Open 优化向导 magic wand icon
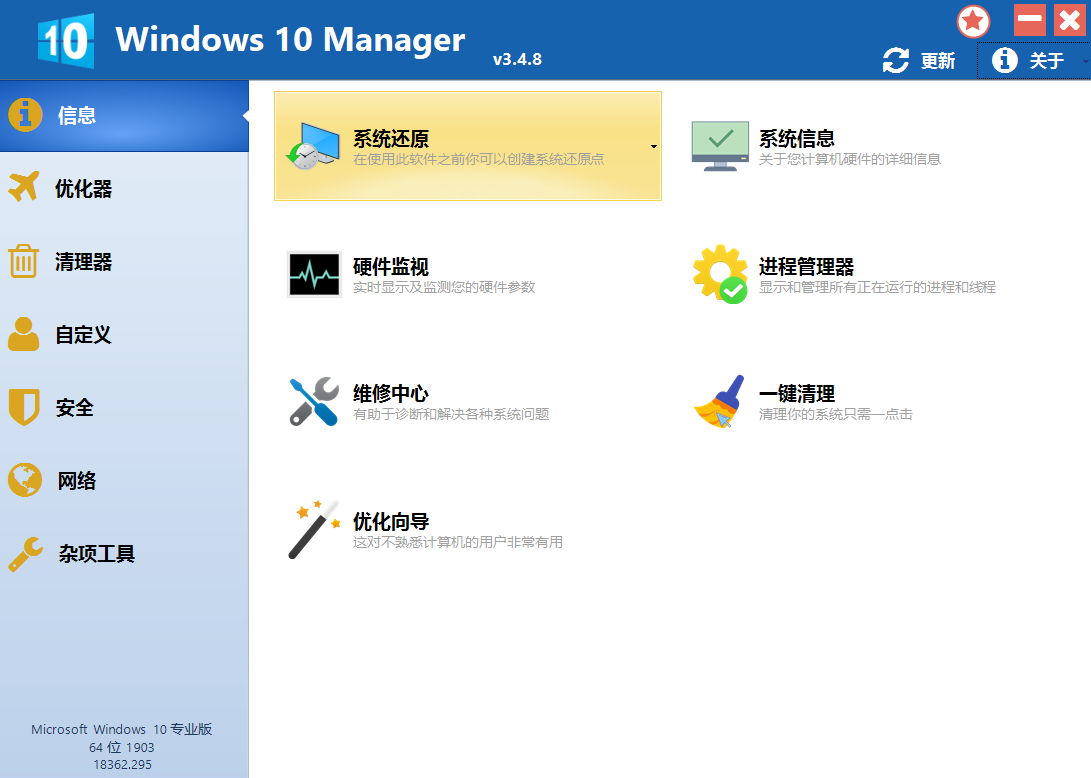1091x778 pixels. pyautogui.click(x=314, y=529)
